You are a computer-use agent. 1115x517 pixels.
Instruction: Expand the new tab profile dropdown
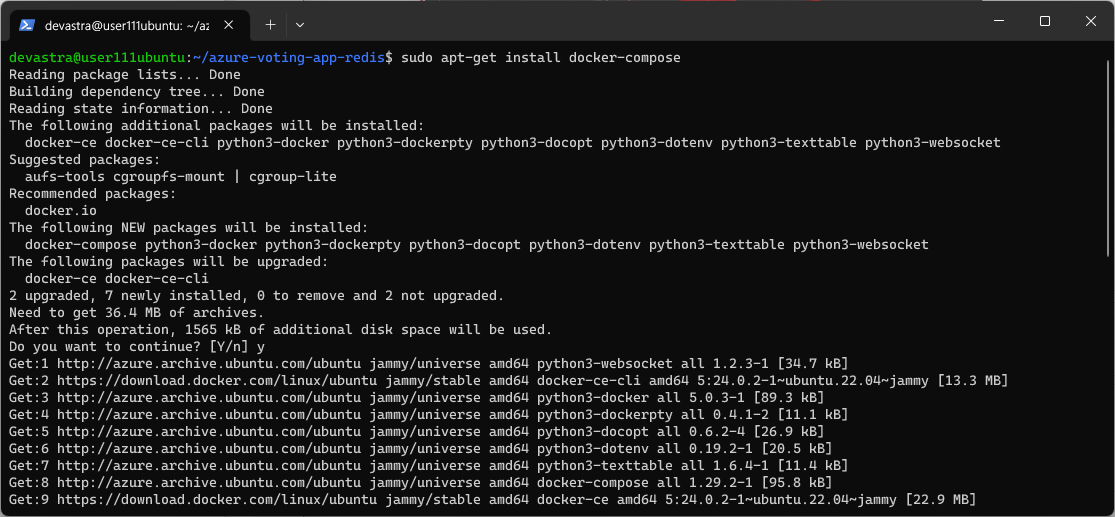click(x=300, y=25)
